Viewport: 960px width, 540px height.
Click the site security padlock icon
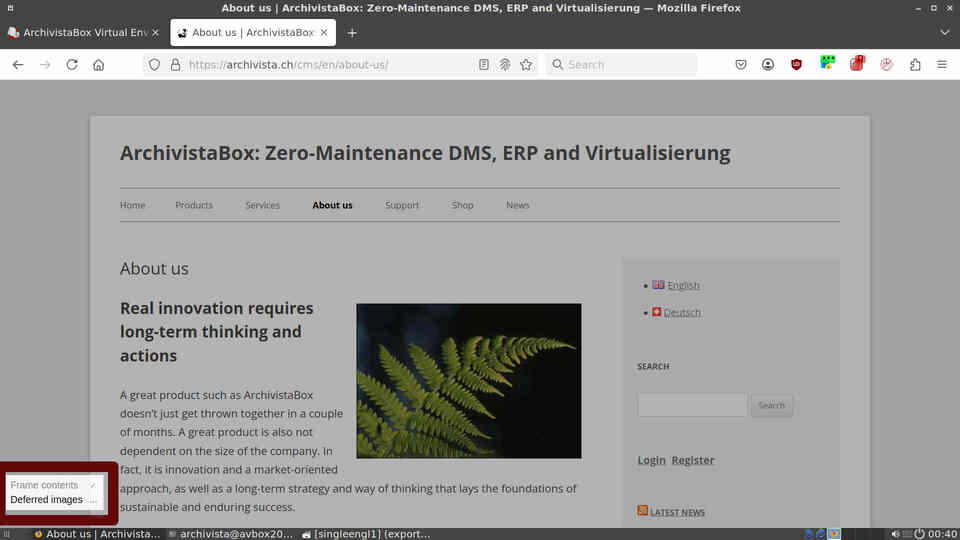tap(175, 64)
